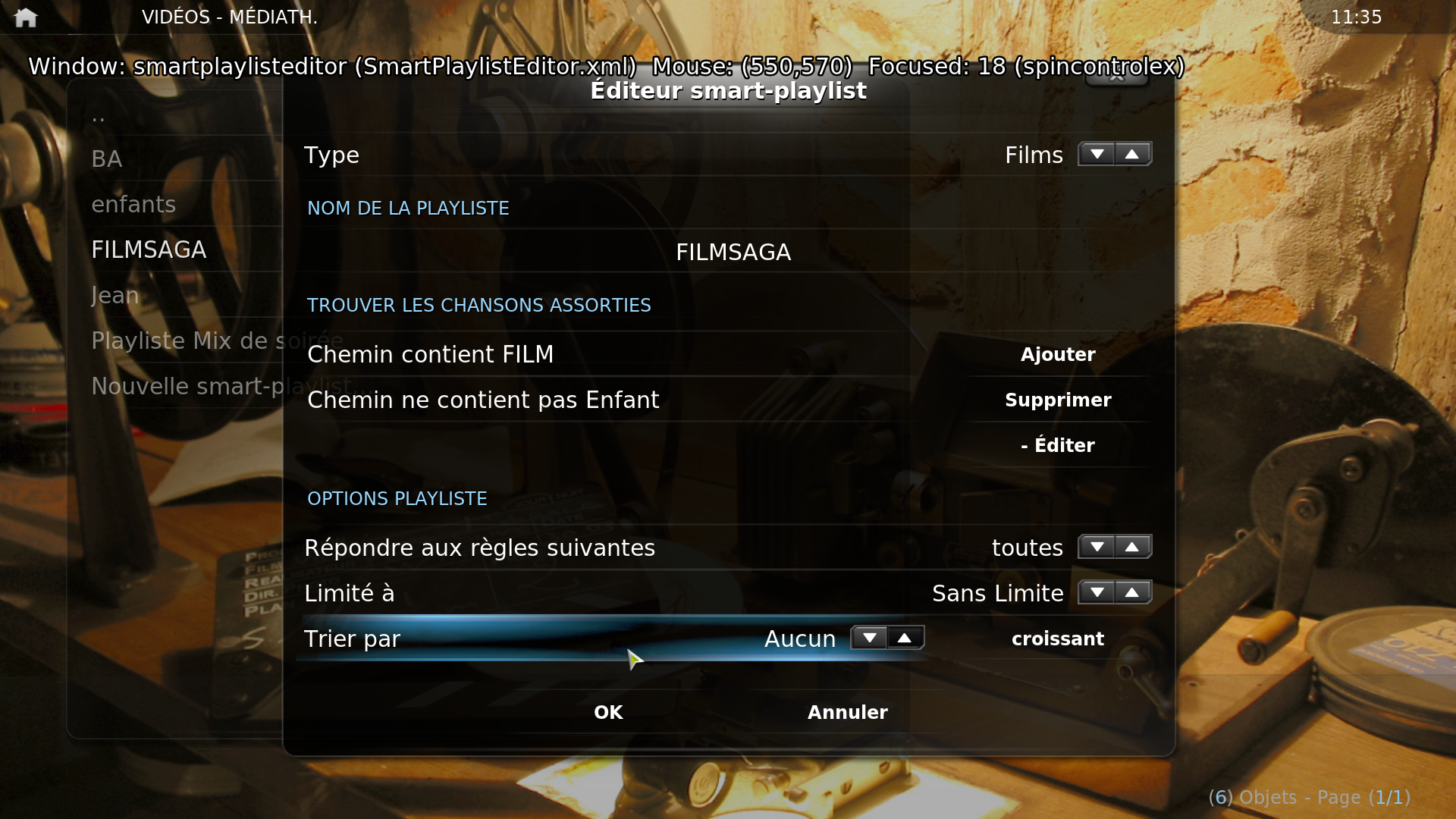Click the Ajouter rule button
Viewport: 1456px width, 819px height.
[1058, 355]
